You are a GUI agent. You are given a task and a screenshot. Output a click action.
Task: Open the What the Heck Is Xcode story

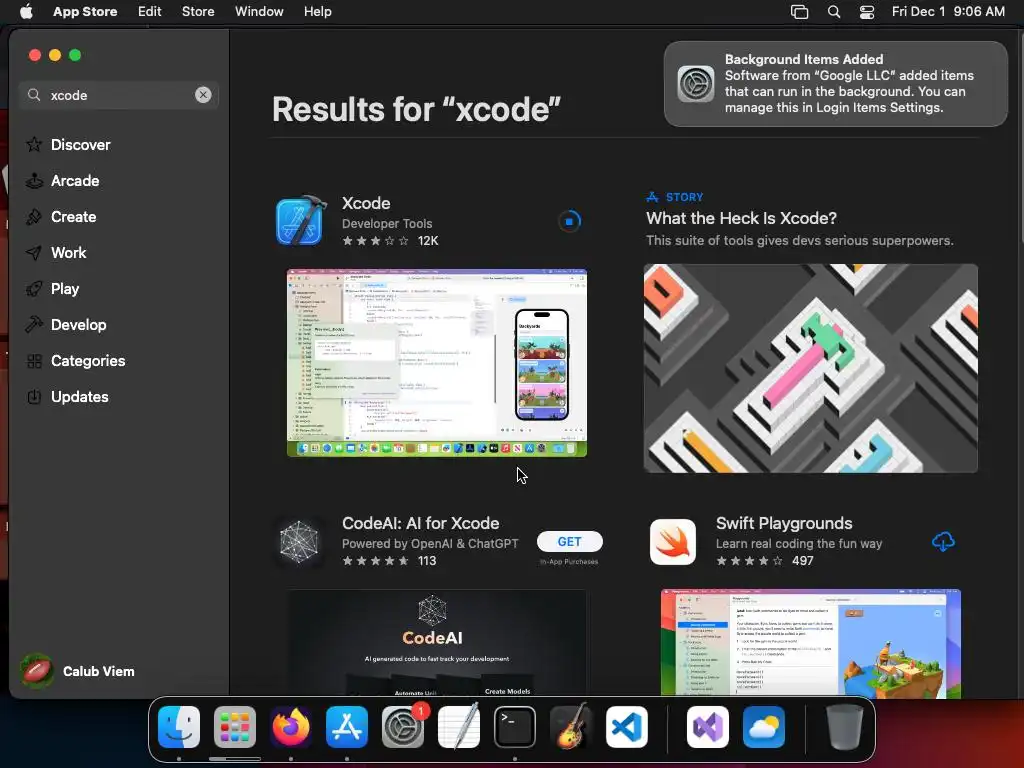click(x=741, y=218)
